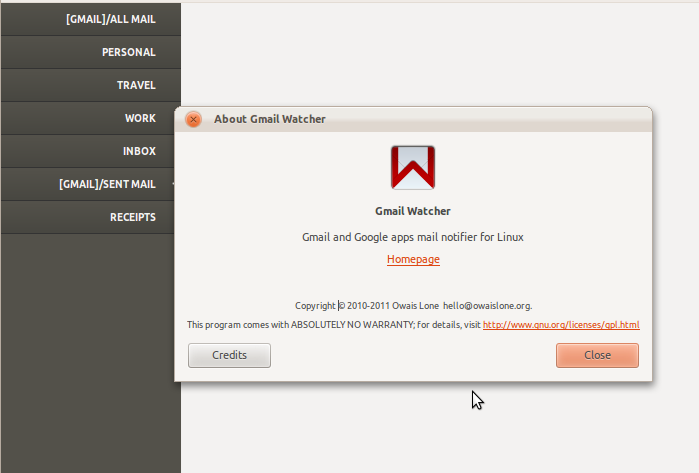Open the WORK label
699x473 pixels.
tap(88, 118)
